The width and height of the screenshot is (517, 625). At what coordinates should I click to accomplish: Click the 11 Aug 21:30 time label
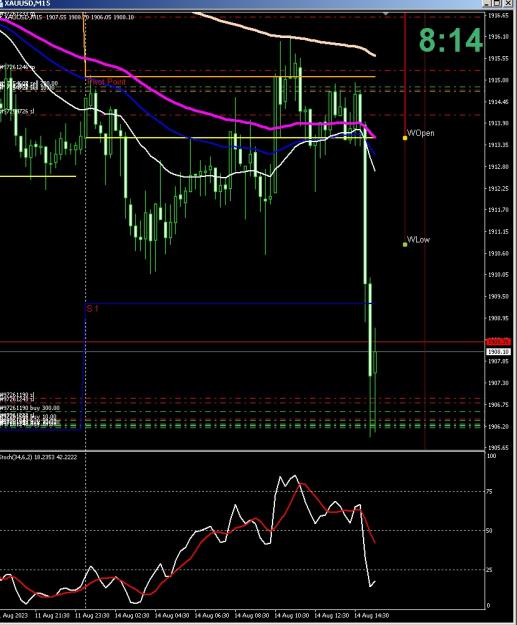point(52,615)
